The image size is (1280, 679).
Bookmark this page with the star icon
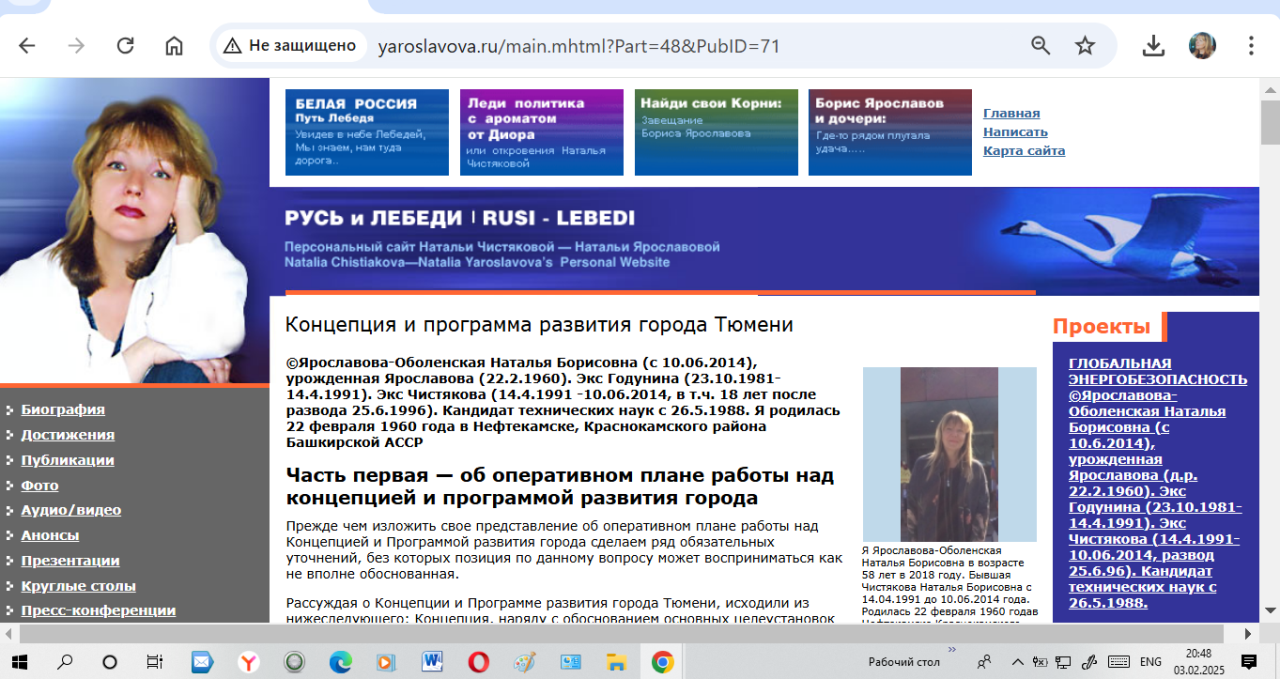pyautogui.click(x=1085, y=46)
